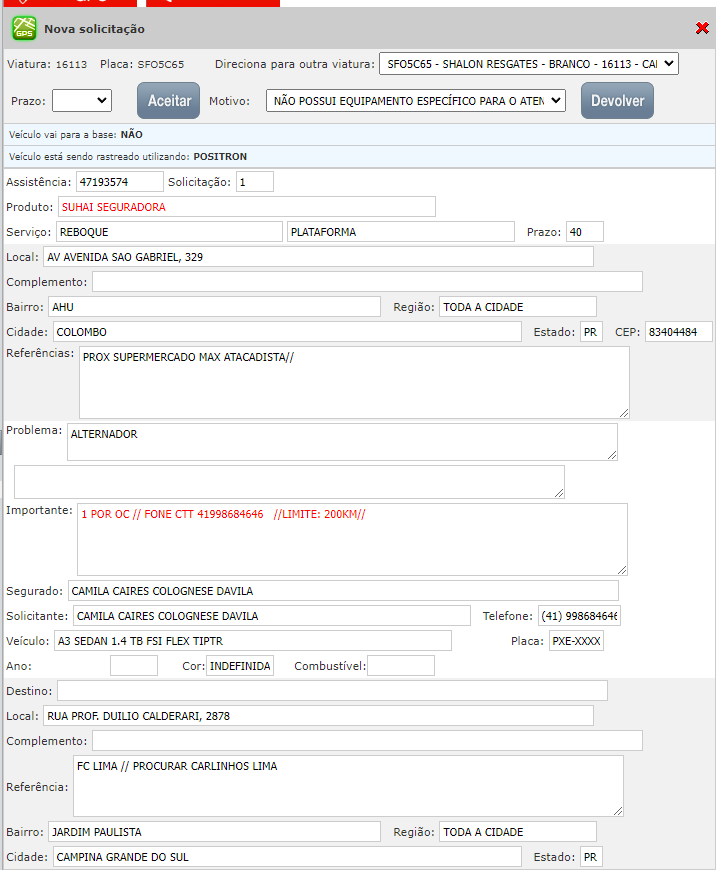Expand the Prazo dropdown
Screen dimensions: 716x870
tap(82, 100)
